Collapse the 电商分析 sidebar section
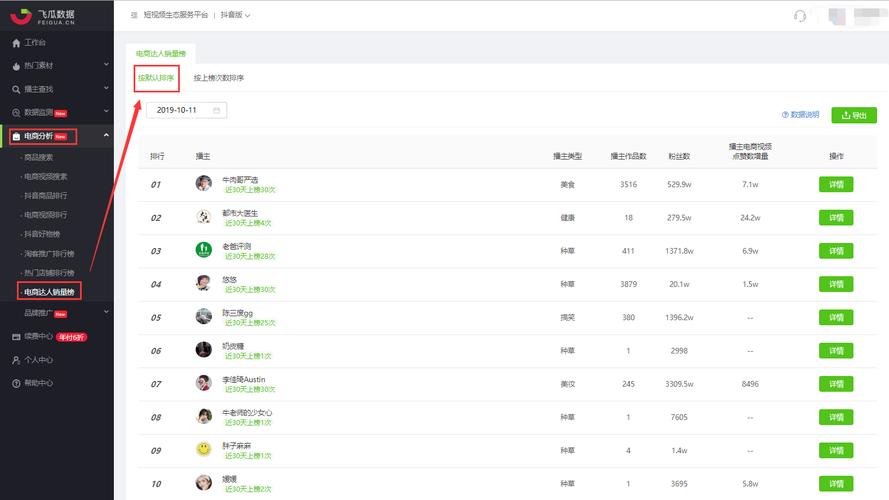889x500 pixels. point(106,136)
